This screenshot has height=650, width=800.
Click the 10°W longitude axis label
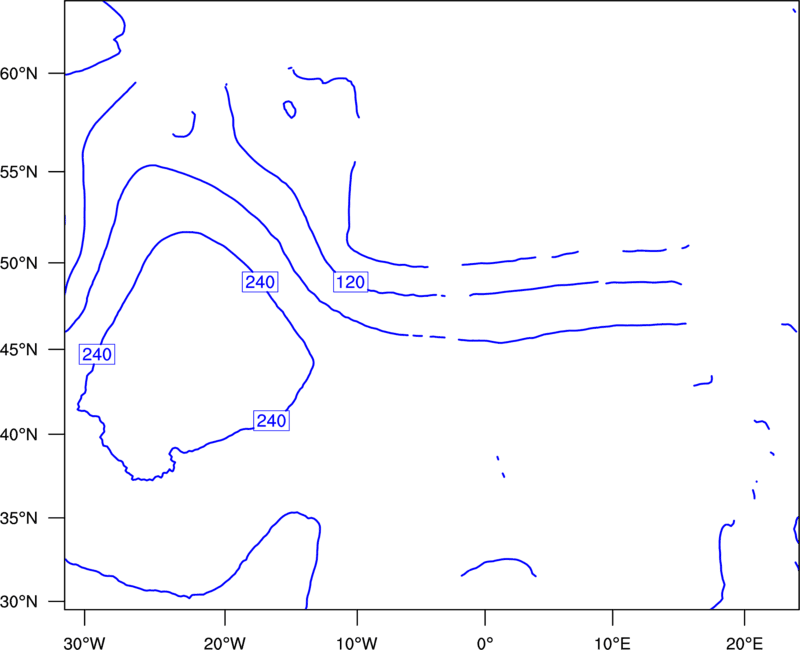[357, 643]
